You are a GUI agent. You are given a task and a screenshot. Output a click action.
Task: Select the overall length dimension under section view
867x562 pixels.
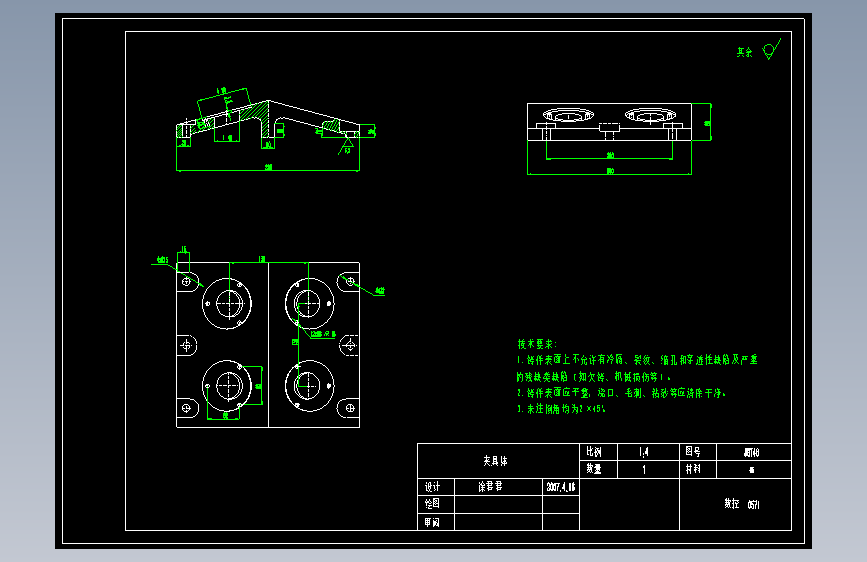click(x=268, y=168)
